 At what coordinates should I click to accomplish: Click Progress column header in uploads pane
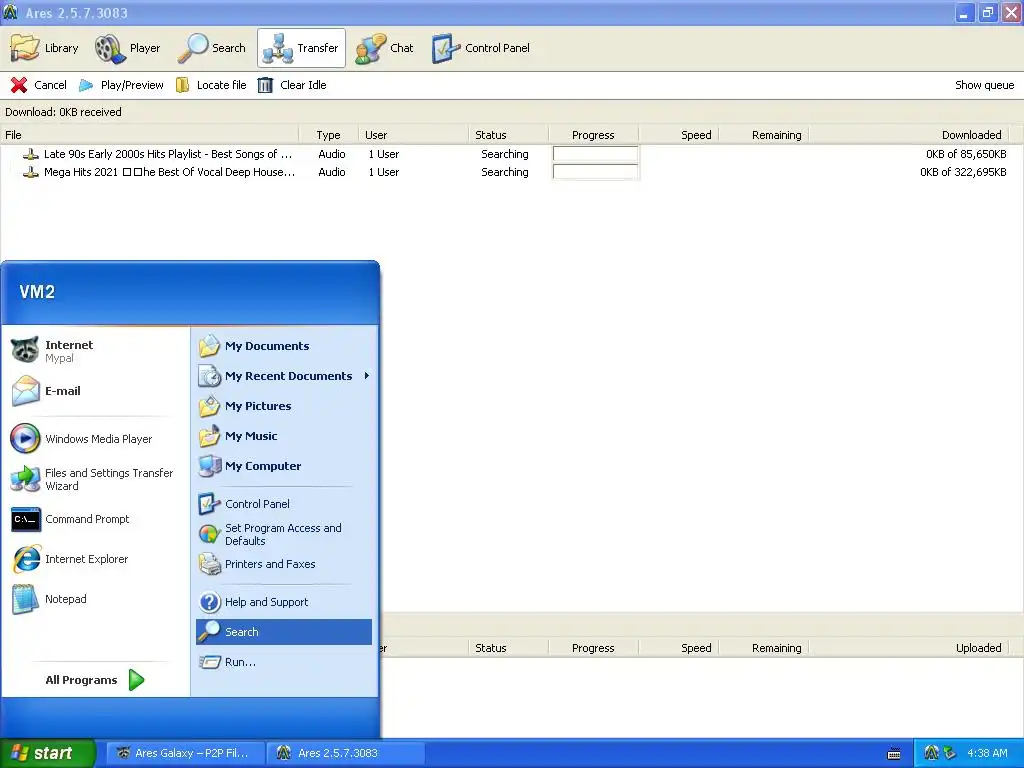click(594, 648)
